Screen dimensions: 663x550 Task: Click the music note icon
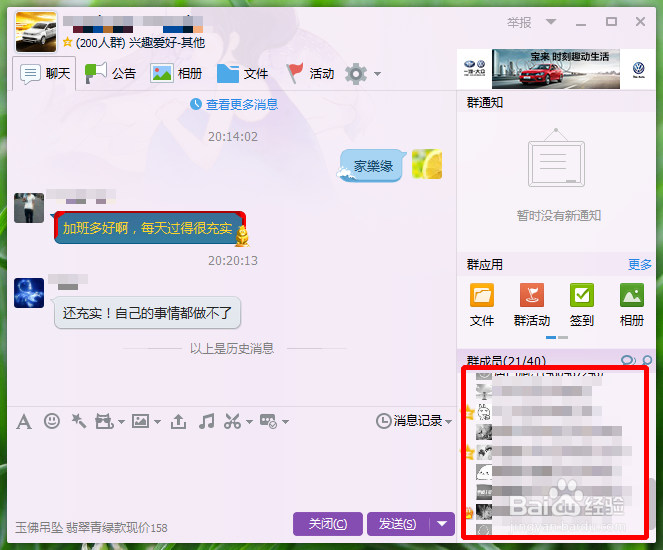click(x=206, y=421)
